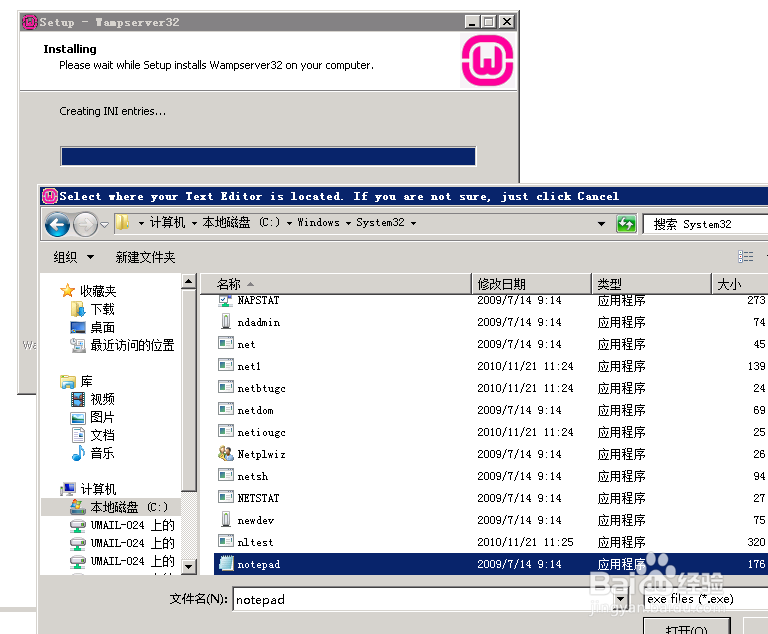The image size is (768, 634).
Task: Sort by 名称 column header
Action: [336, 284]
